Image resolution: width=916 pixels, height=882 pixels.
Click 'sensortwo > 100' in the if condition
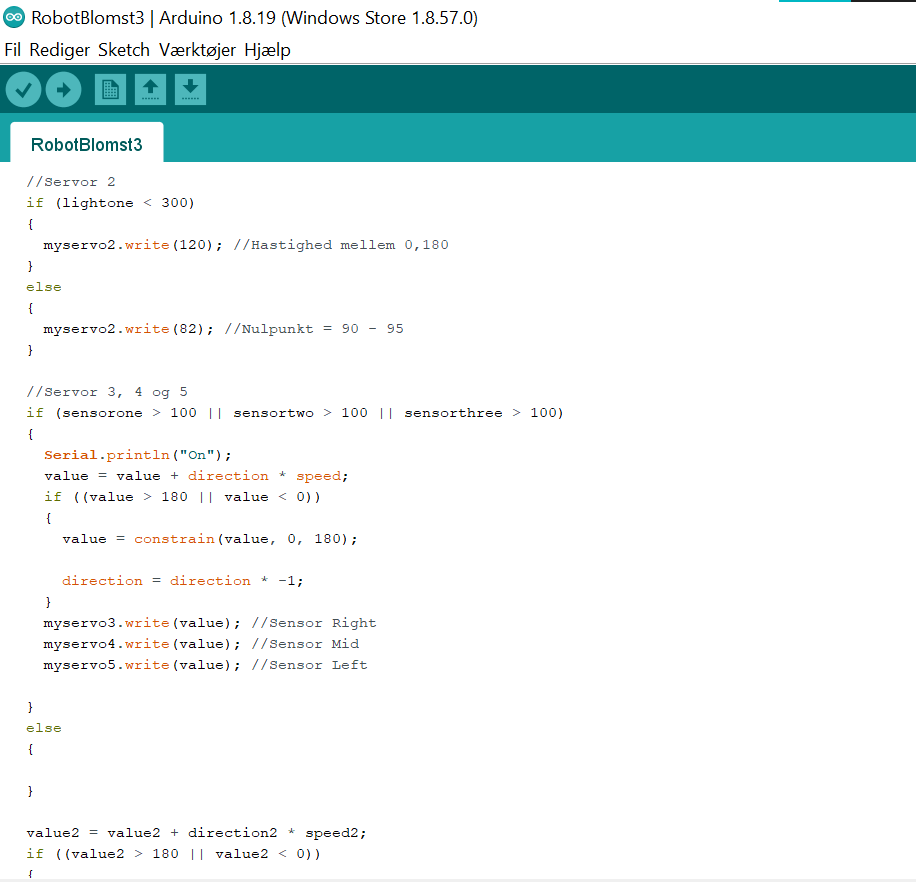tap(300, 413)
